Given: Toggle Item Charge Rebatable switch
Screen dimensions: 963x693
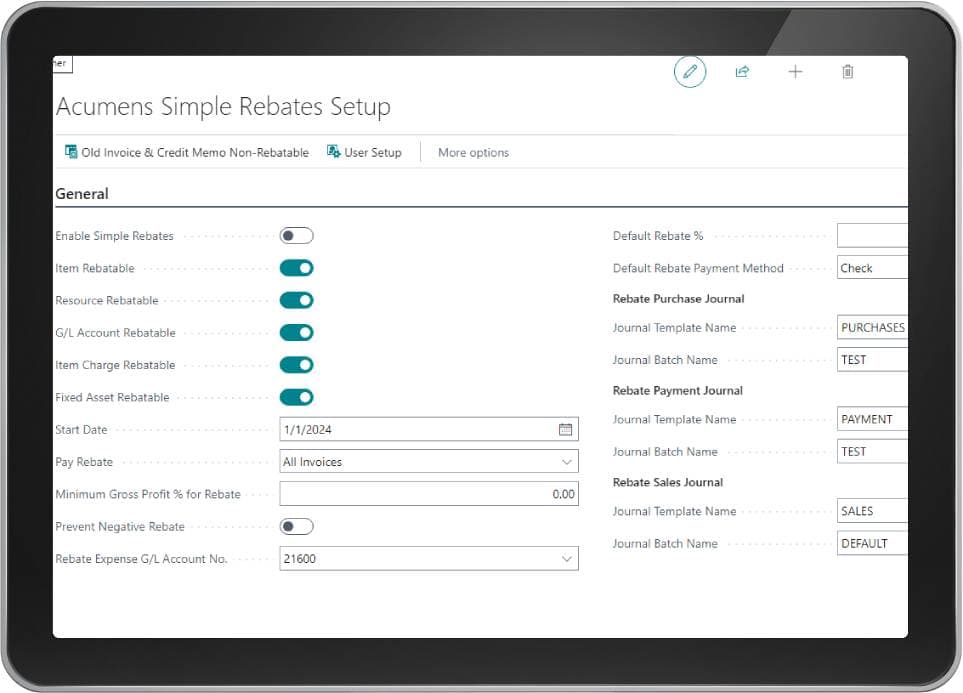Looking at the screenshot, I should pyautogui.click(x=297, y=365).
